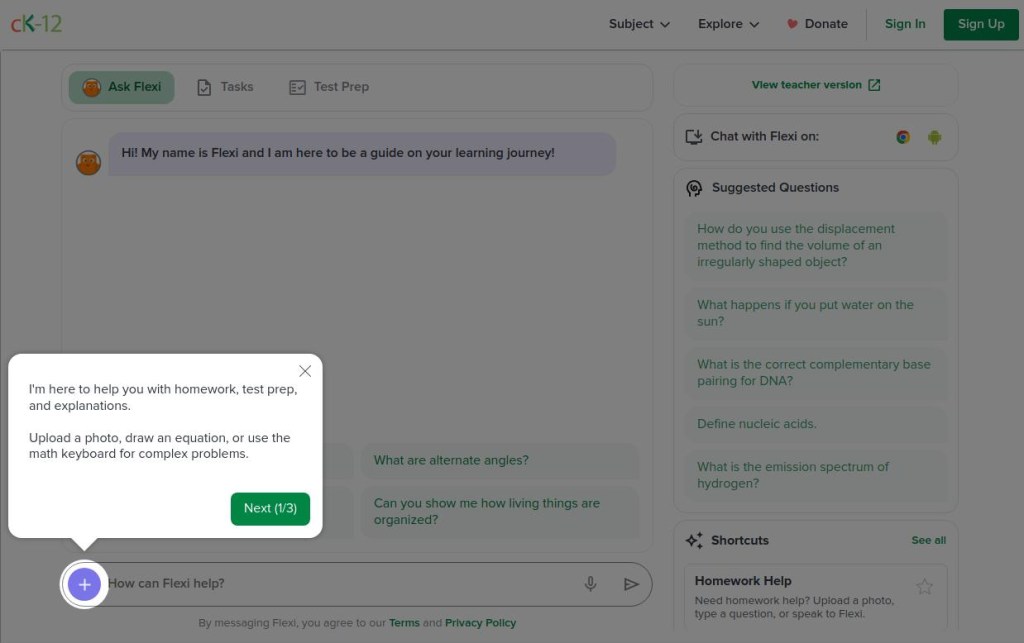Open the Test Prep tab
The image size is (1024, 643).
click(x=329, y=87)
